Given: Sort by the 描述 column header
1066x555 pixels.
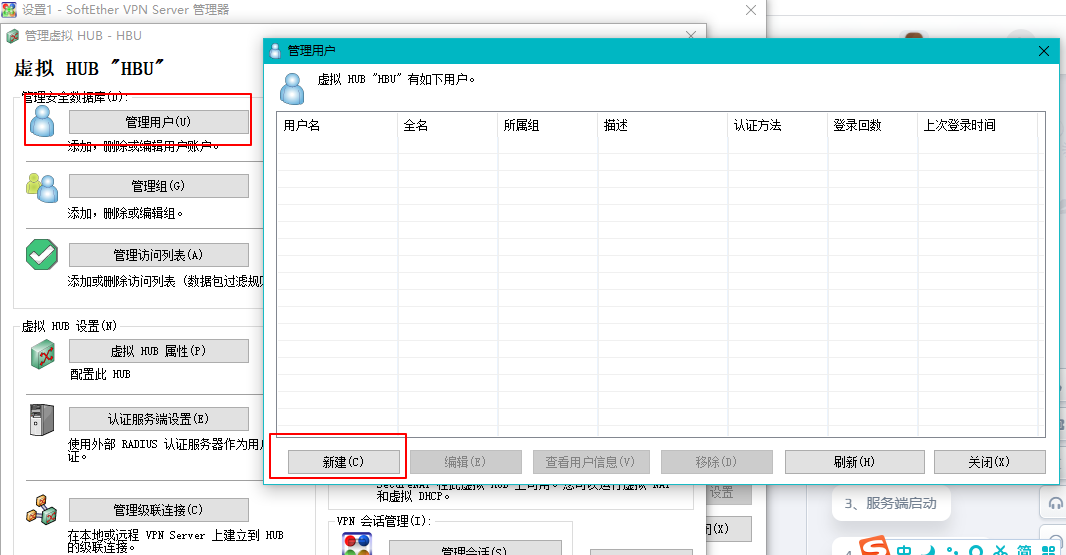Looking at the screenshot, I should pos(663,125).
